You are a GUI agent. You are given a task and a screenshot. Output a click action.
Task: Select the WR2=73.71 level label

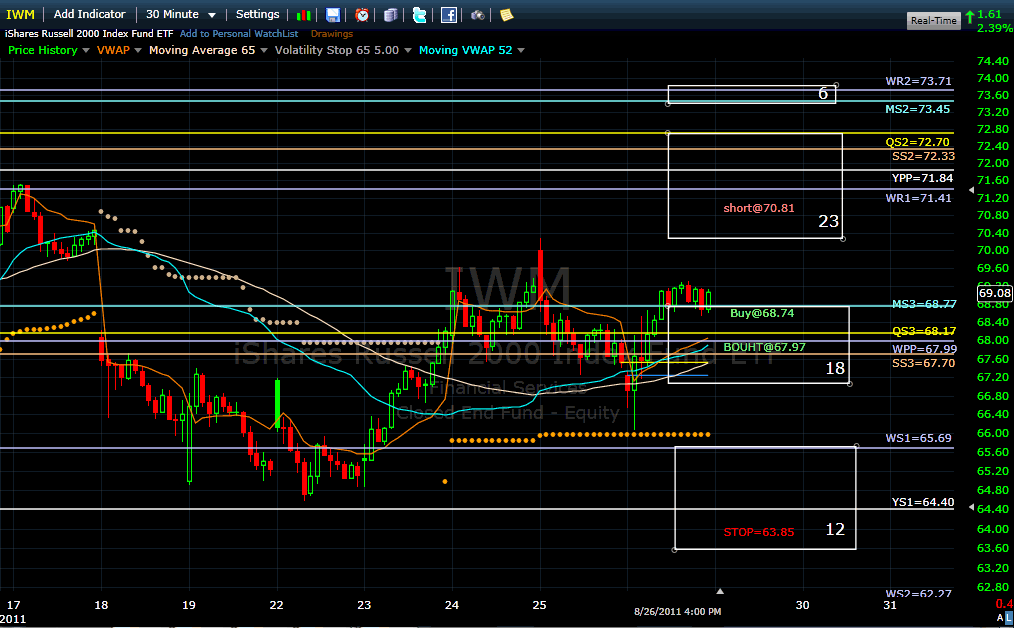click(x=918, y=81)
